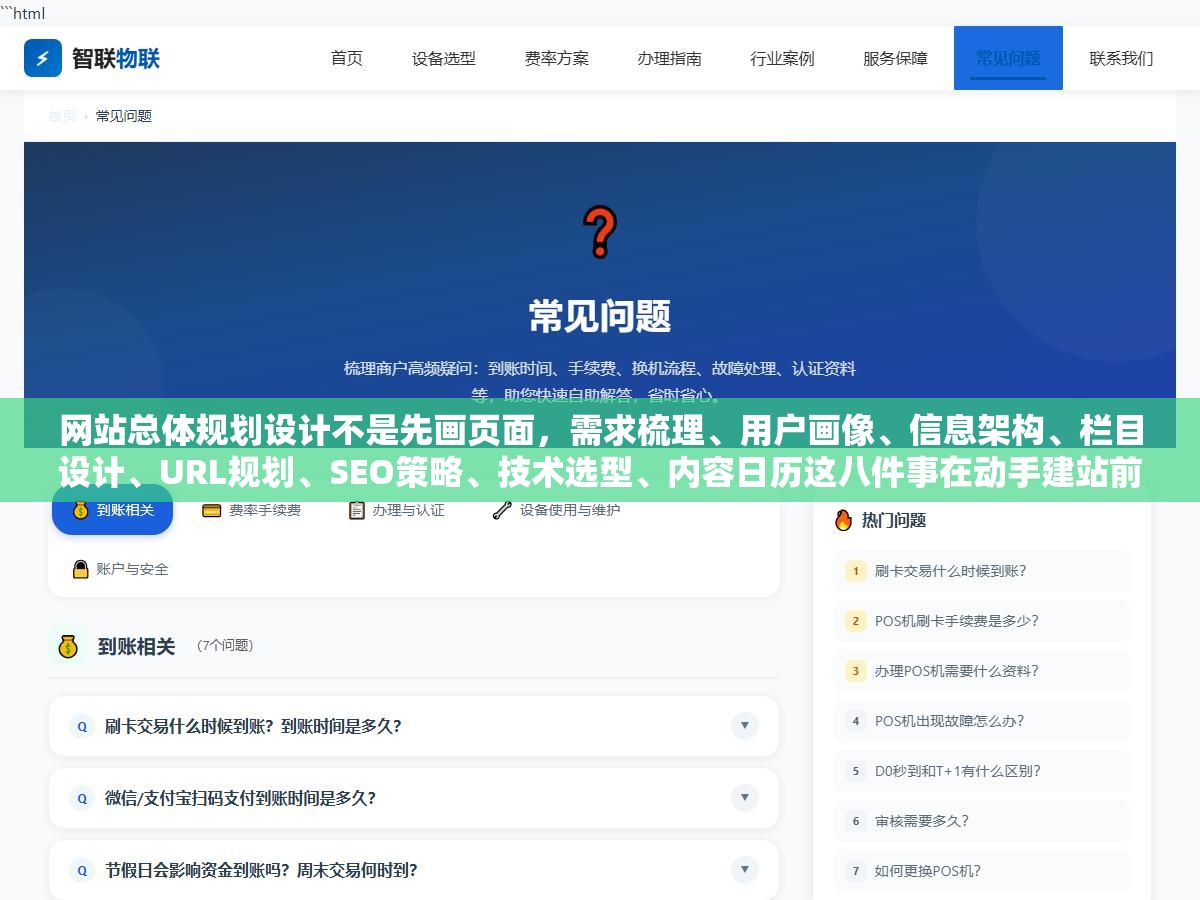The image size is (1200, 900).
Task: Click the (7个问题) count label
Action: (225, 646)
